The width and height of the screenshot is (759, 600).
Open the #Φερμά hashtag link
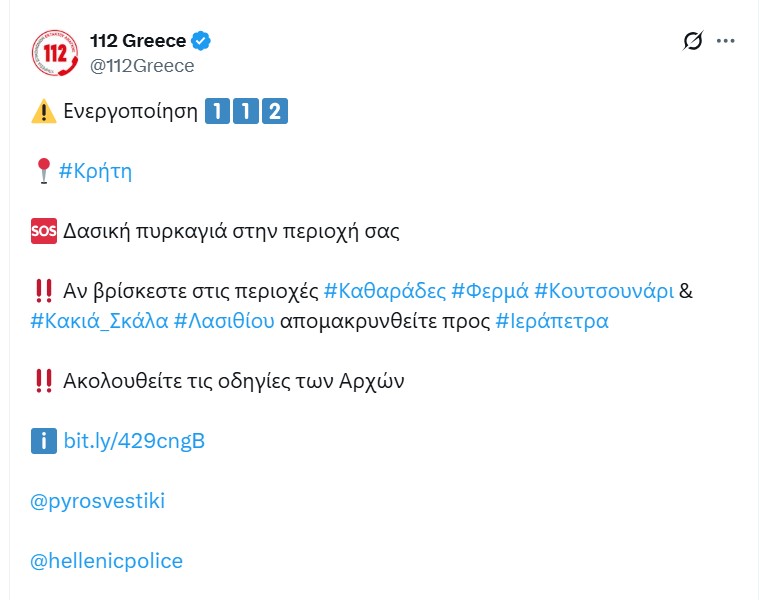point(489,291)
